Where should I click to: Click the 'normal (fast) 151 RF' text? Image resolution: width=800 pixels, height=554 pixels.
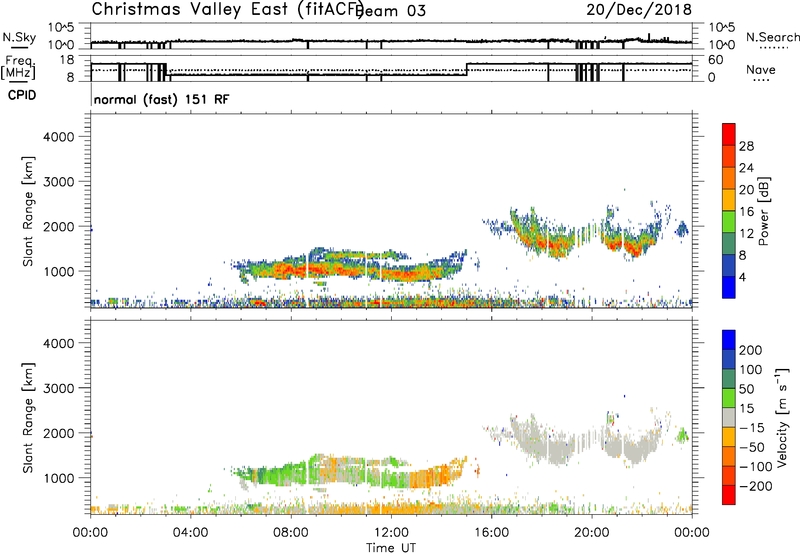coord(161,99)
